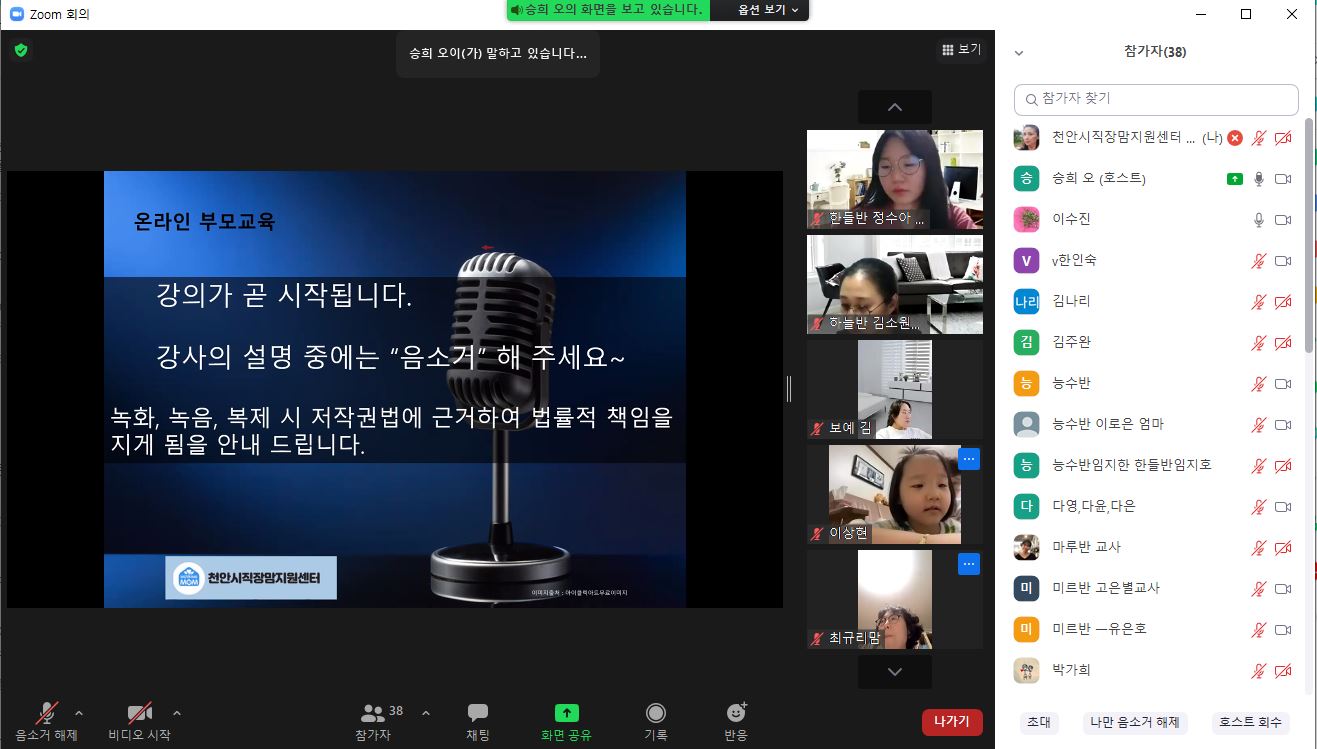This screenshot has height=749, width=1317.
Task: Click the red 나가기 leave button
Action: click(x=951, y=722)
